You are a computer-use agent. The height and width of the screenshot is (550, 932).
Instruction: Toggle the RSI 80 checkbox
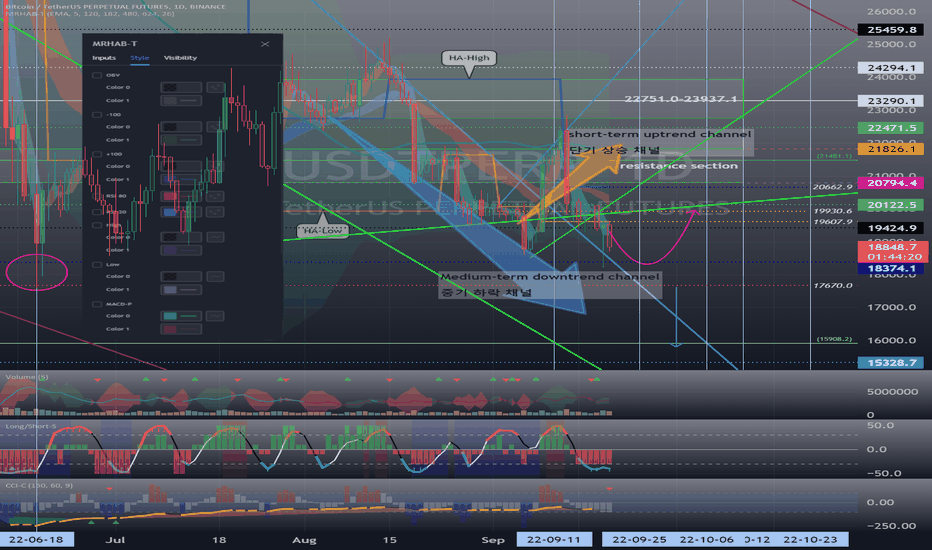tap(97, 196)
